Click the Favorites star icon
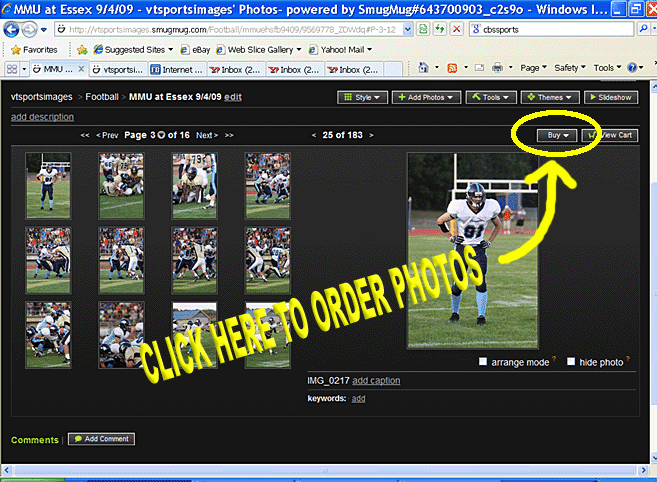Image resolution: width=657 pixels, height=482 pixels. [15, 49]
